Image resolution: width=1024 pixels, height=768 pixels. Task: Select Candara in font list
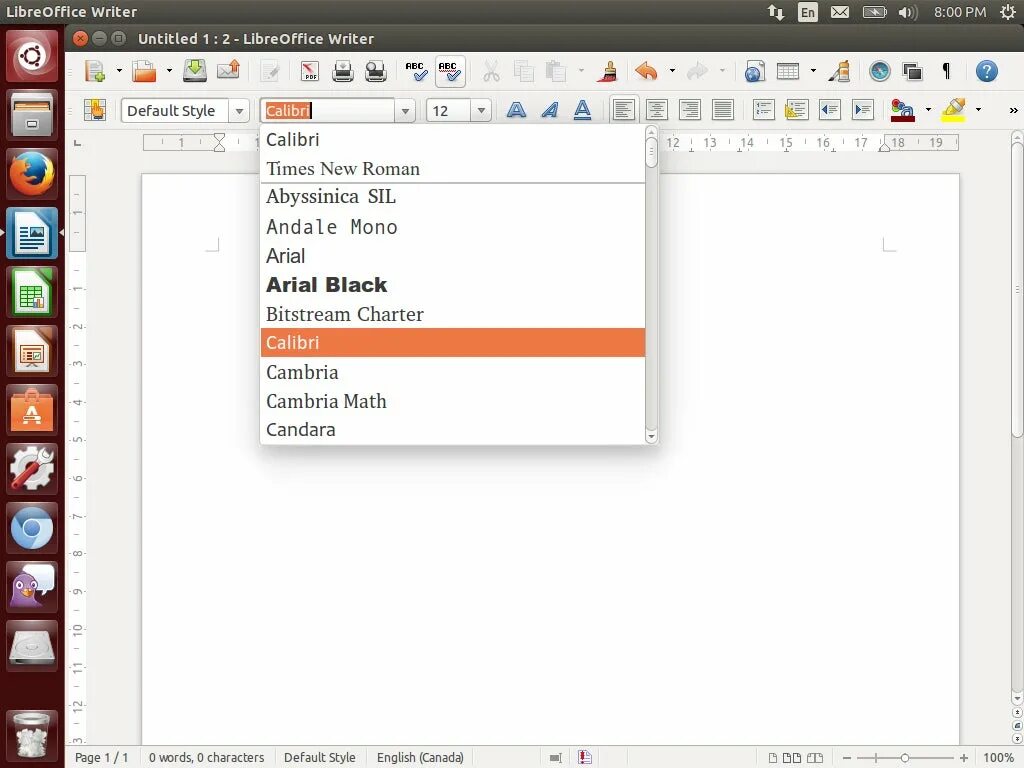tap(453, 430)
